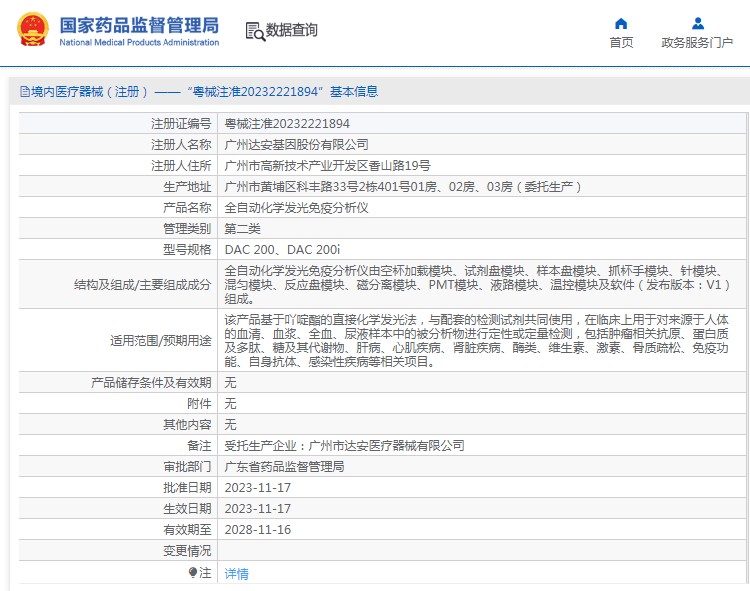Click the 备注 label
The height and width of the screenshot is (591, 750).
(x=199, y=446)
